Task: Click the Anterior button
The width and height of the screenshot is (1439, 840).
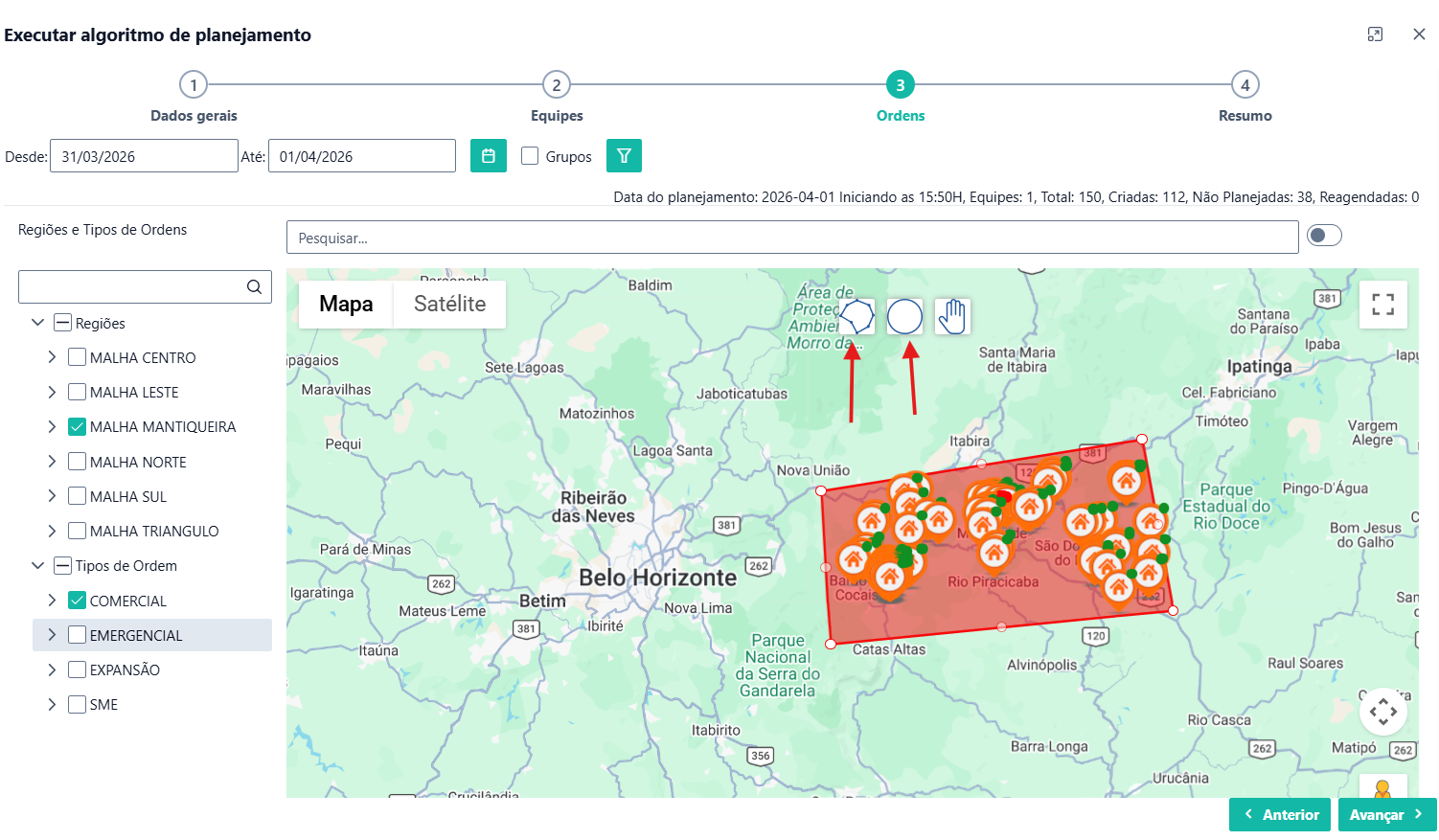Action: 1280,814
